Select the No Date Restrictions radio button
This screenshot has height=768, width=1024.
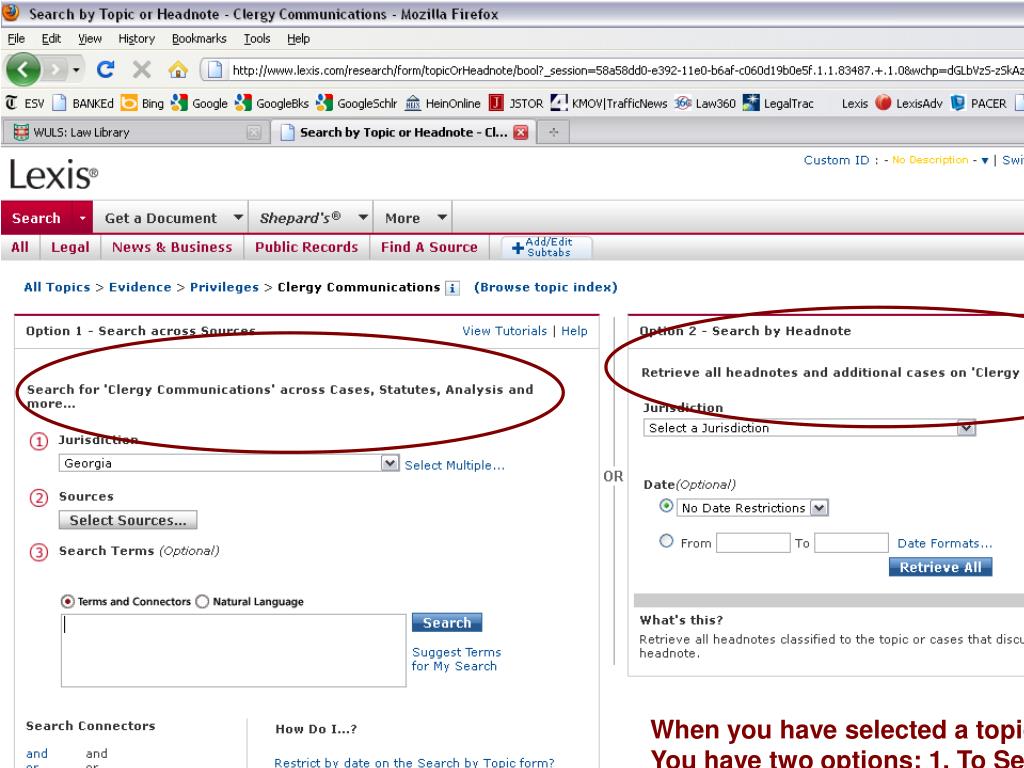[x=666, y=506]
